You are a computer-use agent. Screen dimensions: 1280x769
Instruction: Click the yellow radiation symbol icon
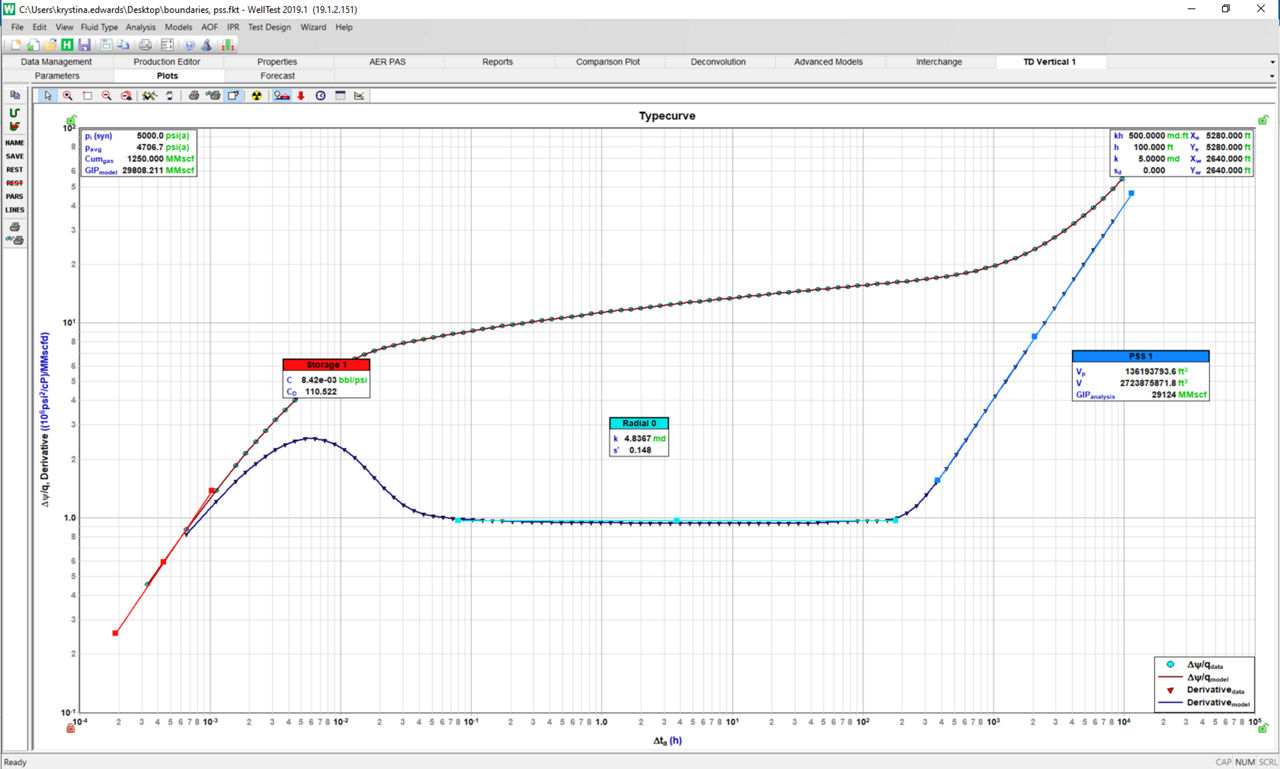coord(256,96)
